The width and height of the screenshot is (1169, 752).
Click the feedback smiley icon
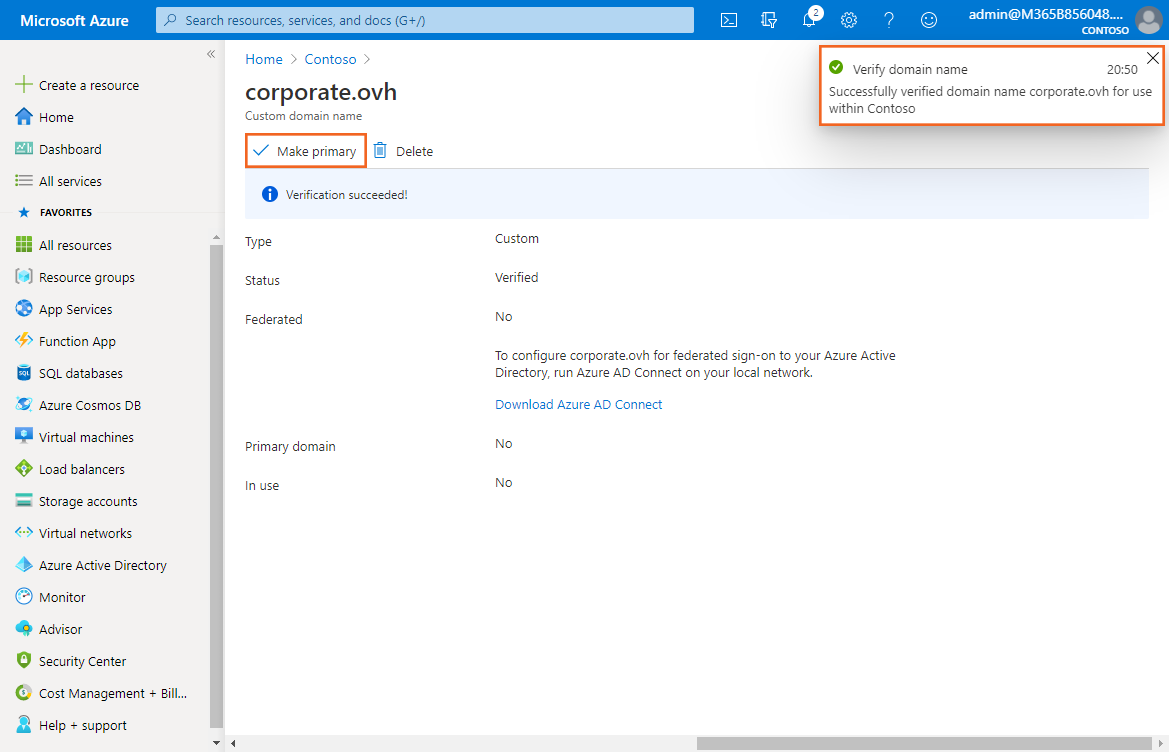pyautogui.click(x=929, y=20)
